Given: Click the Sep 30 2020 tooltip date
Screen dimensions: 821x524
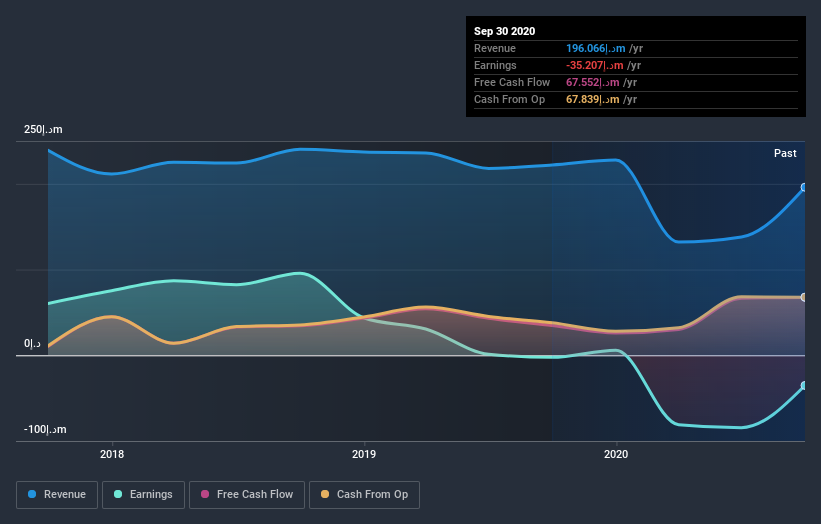Looking at the screenshot, I should (x=505, y=31).
